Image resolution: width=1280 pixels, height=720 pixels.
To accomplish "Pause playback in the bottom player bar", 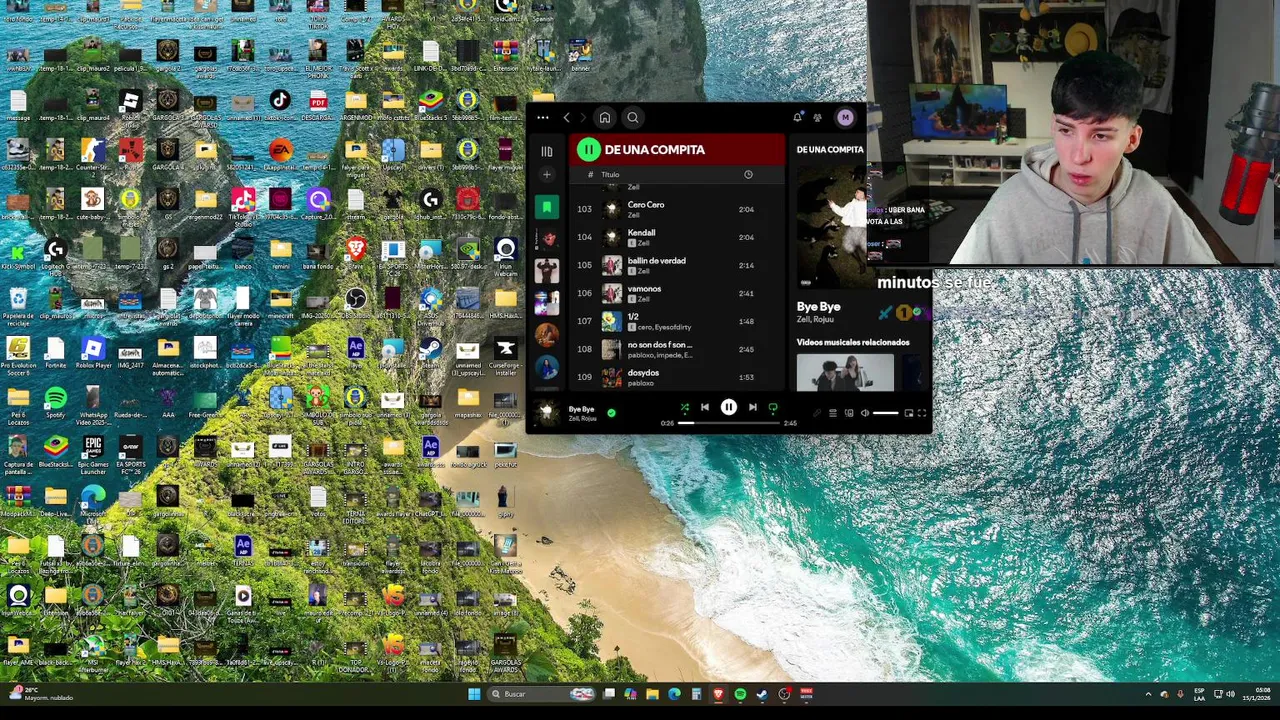I will click(729, 408).
